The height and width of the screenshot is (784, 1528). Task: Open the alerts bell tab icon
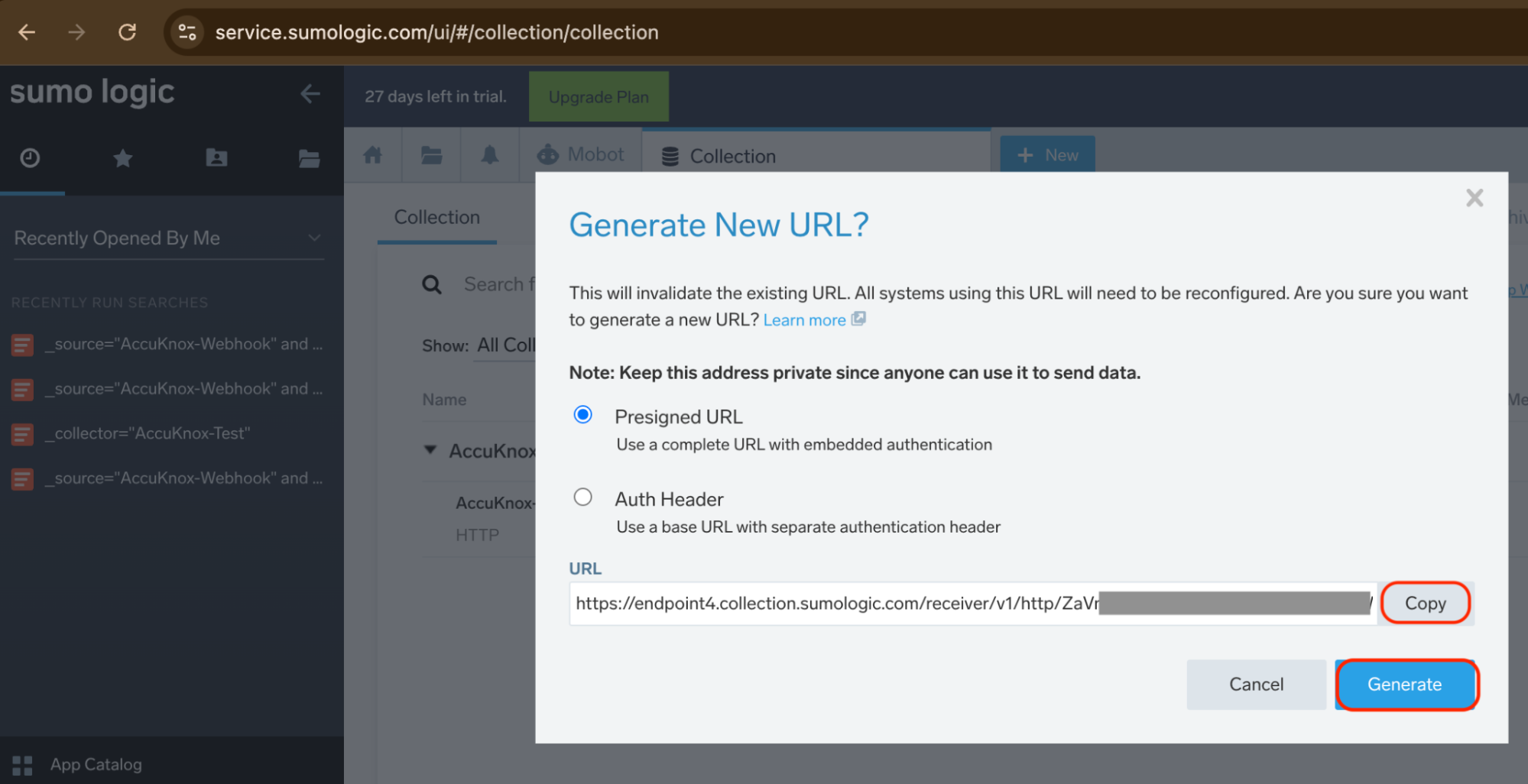pos(490,156)
